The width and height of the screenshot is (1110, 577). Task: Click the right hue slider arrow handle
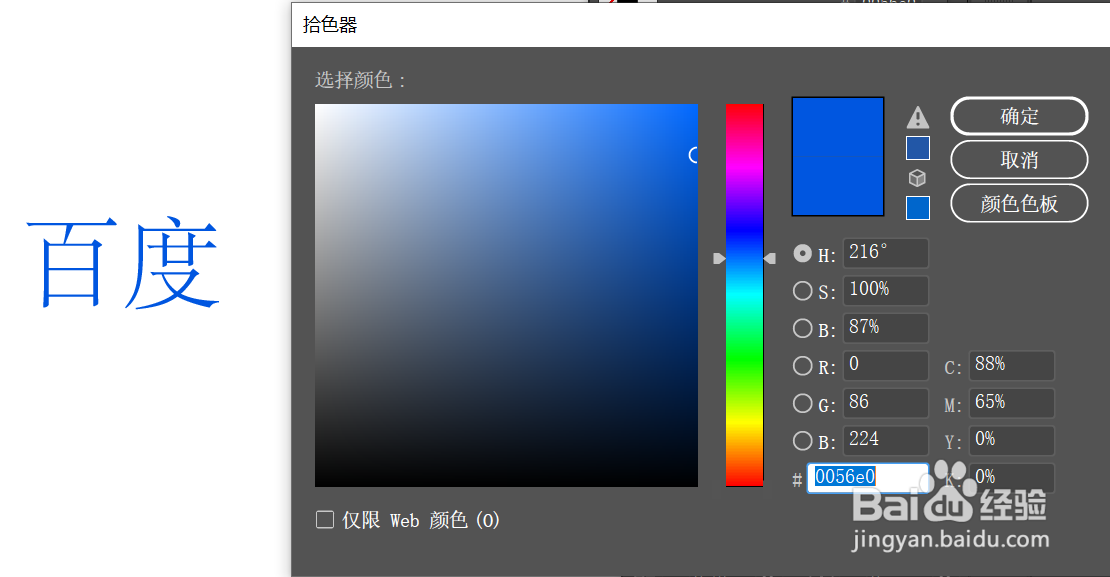click(769, 258)
